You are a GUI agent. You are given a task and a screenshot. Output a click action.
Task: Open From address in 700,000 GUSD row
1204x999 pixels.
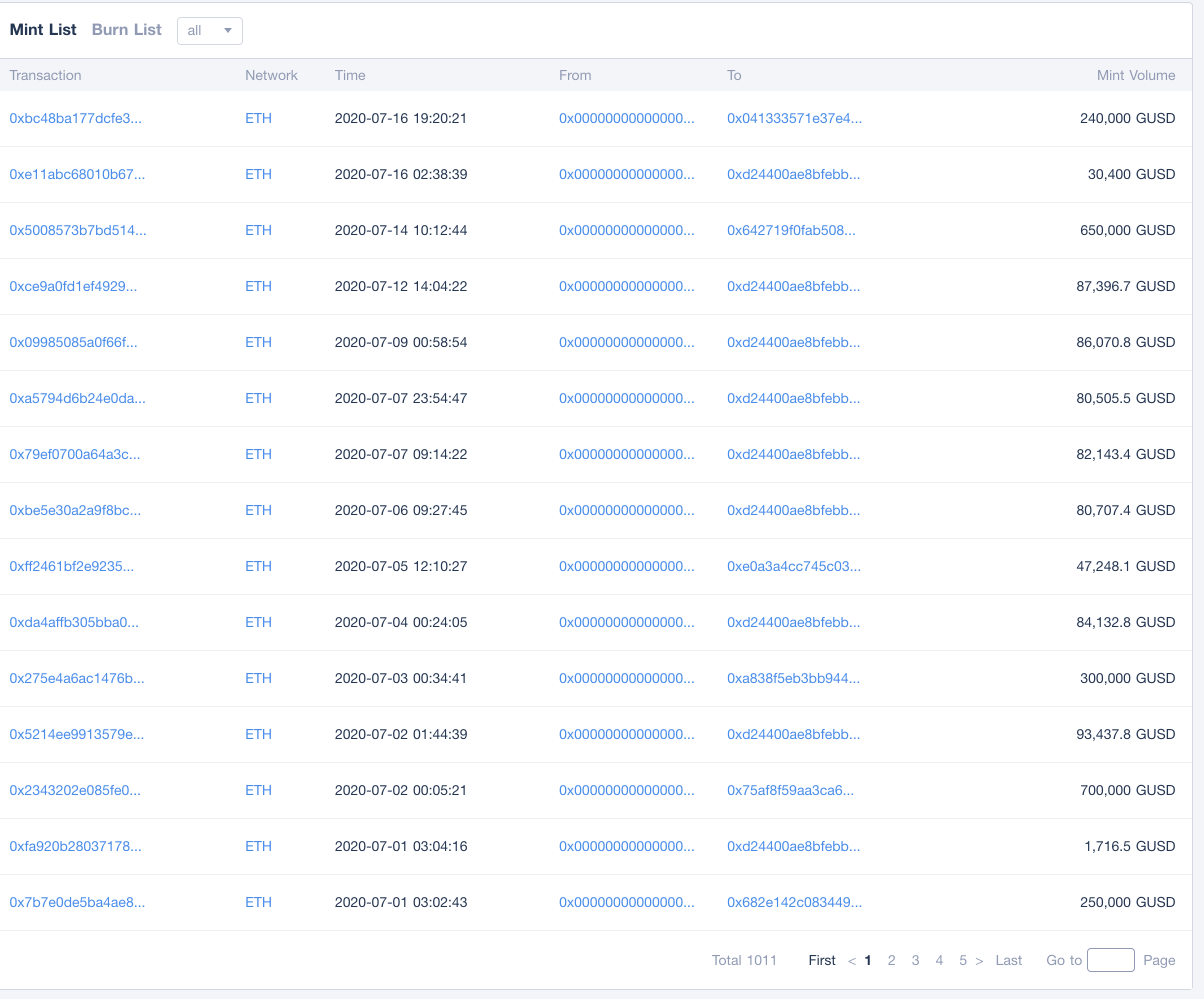point(626,790)
